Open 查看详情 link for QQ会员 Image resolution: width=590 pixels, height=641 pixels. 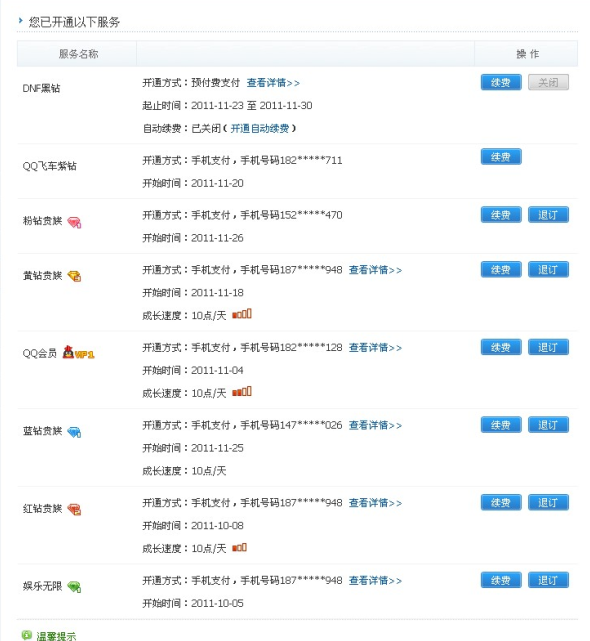[x=375, y=348]
